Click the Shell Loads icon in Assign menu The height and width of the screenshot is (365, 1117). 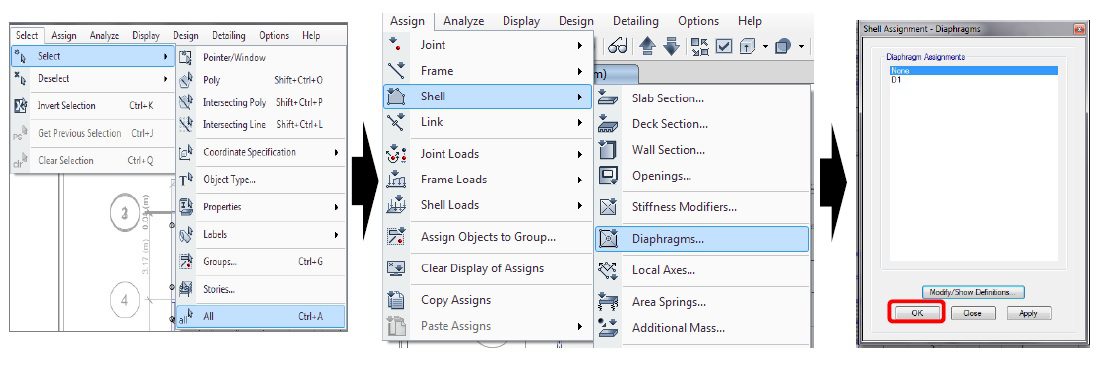[396, 205]
